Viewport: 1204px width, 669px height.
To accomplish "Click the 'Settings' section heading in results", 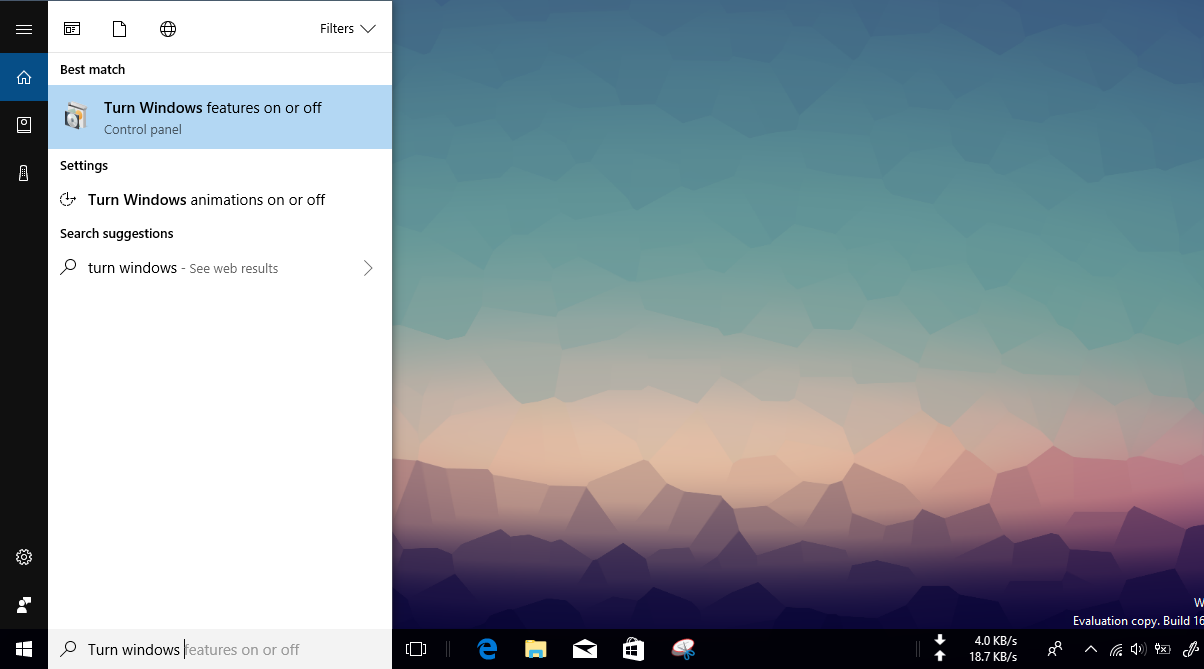I will [x=84, y=166].
